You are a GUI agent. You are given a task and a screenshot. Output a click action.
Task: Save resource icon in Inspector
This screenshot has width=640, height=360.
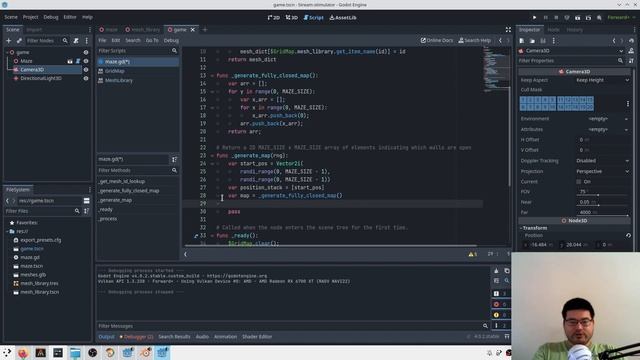(x=543, y=41)
